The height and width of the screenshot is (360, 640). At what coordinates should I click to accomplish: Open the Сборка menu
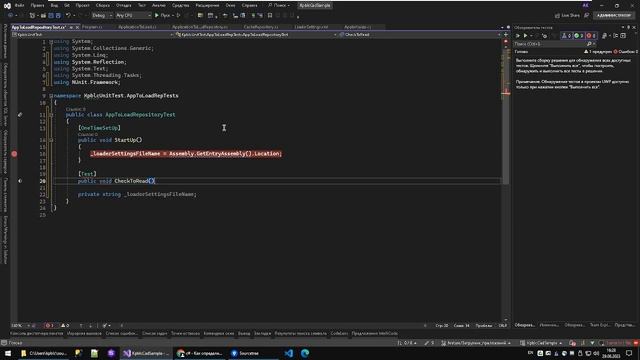(102, 6)
